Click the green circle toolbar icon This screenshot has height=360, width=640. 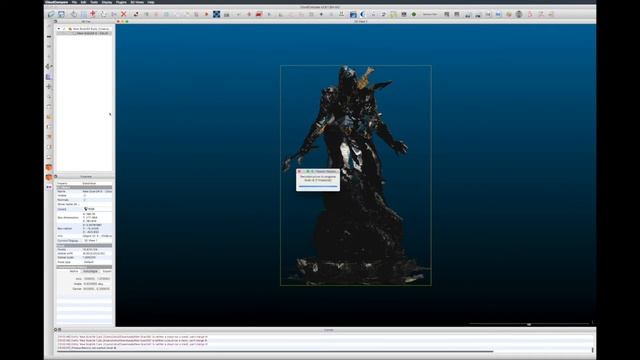click(414, 14)
